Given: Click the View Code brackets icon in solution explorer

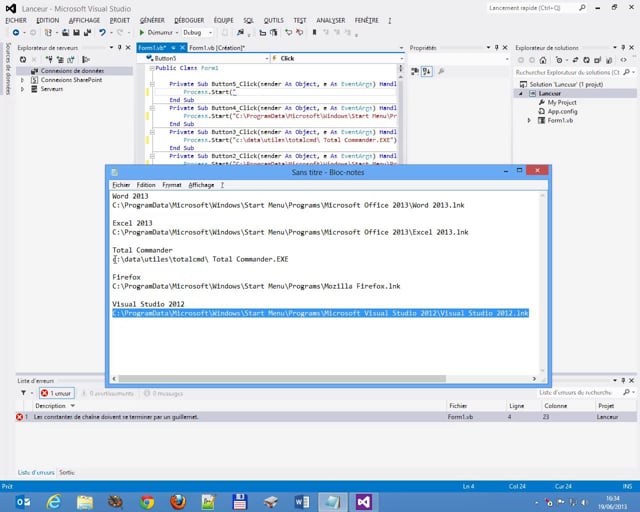Looking at the screenshot, I should pyautogui.click(x=624, y=60).
